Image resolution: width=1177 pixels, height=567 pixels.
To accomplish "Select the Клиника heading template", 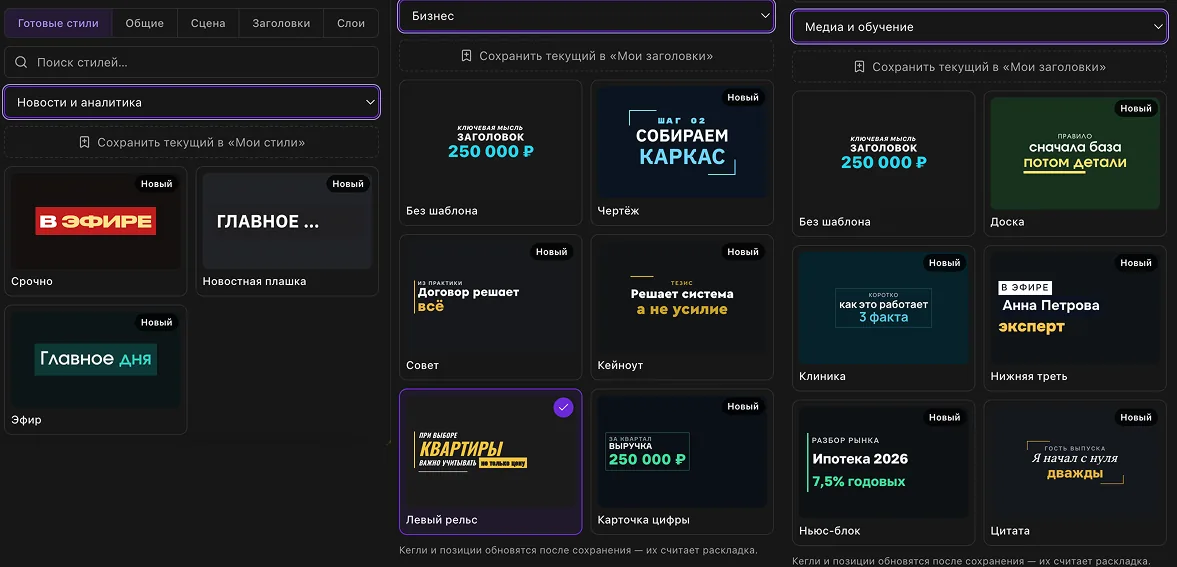I will (x=884, y=318).
